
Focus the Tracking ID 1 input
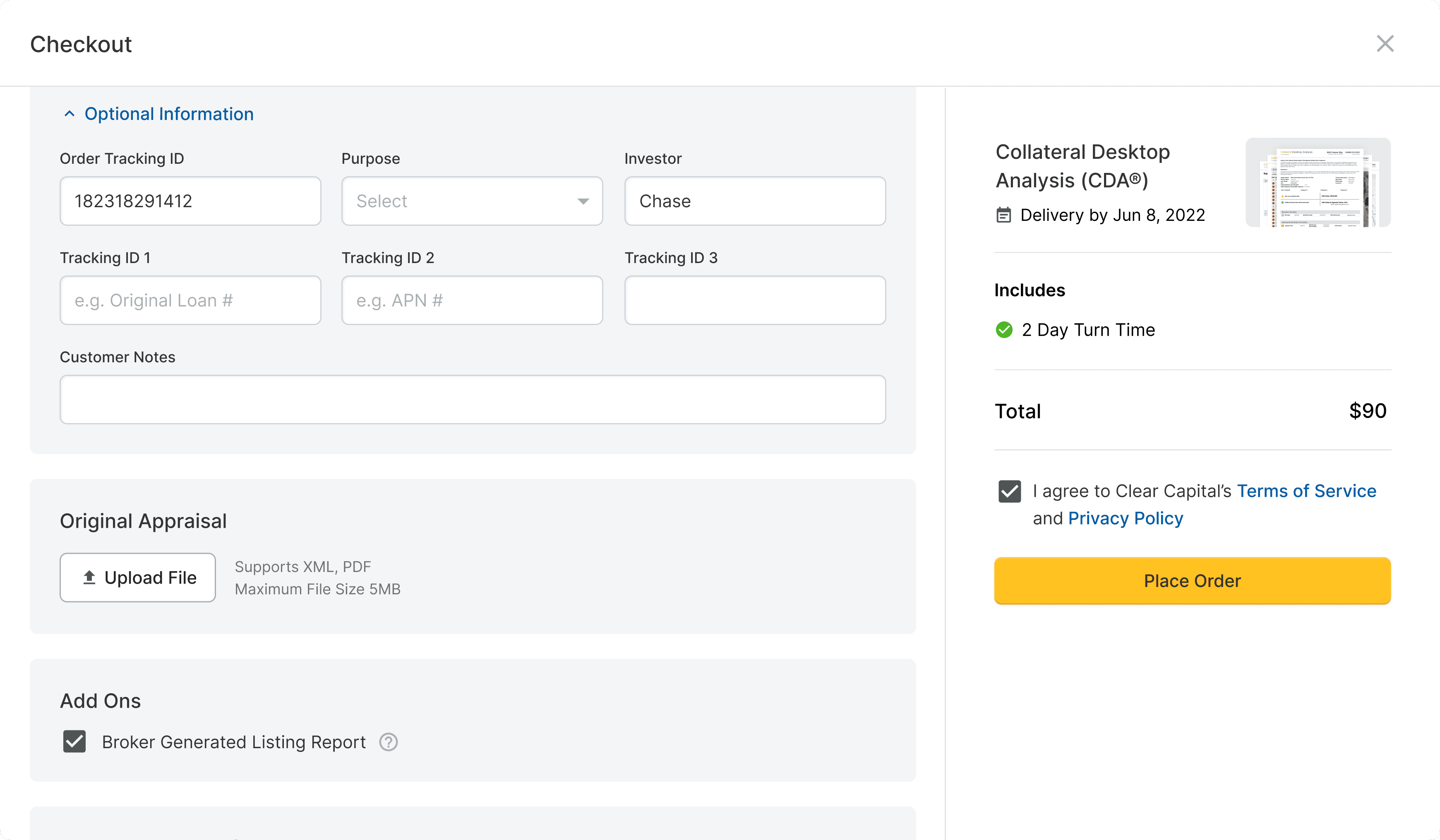point(190,300)
